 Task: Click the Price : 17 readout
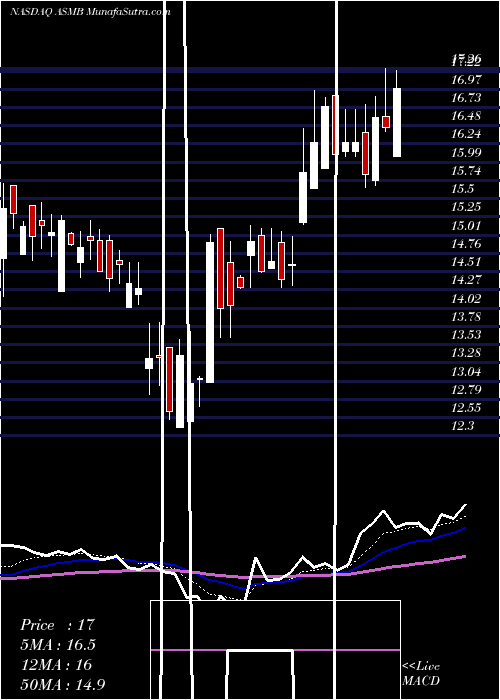58,625
